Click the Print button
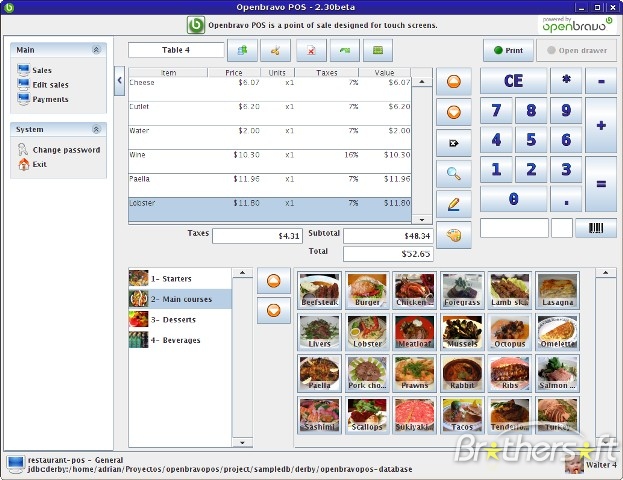Image resolution: width=623 pixels, height=480 pixels. pyautogui.click(x=508, y=50)
